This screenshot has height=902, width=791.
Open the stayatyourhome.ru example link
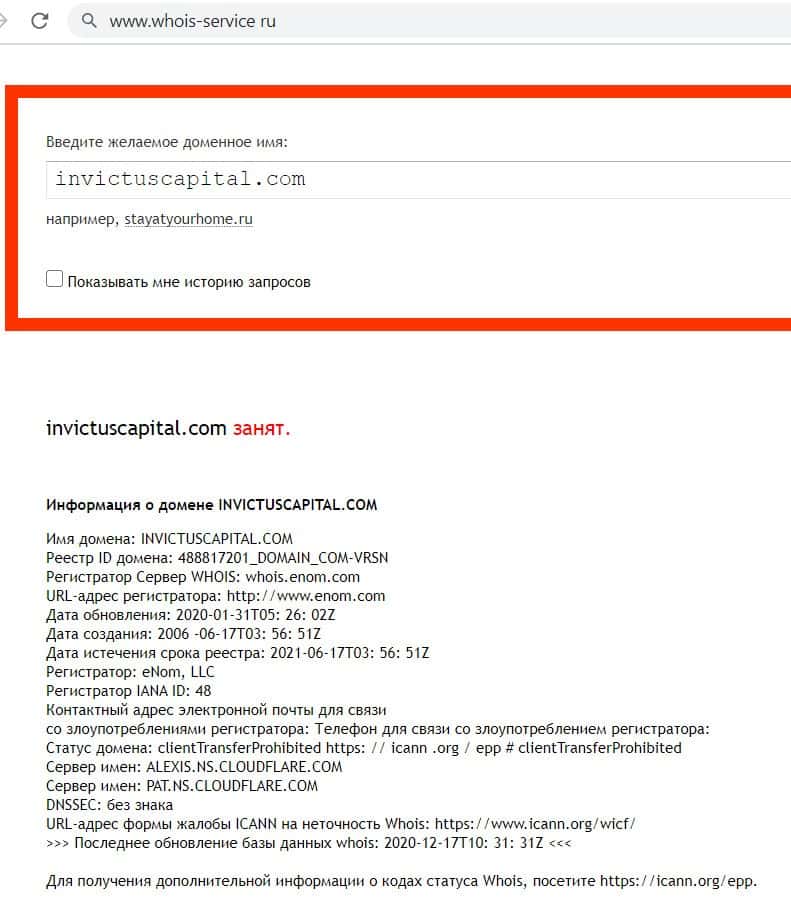click(x=188, y=219)
